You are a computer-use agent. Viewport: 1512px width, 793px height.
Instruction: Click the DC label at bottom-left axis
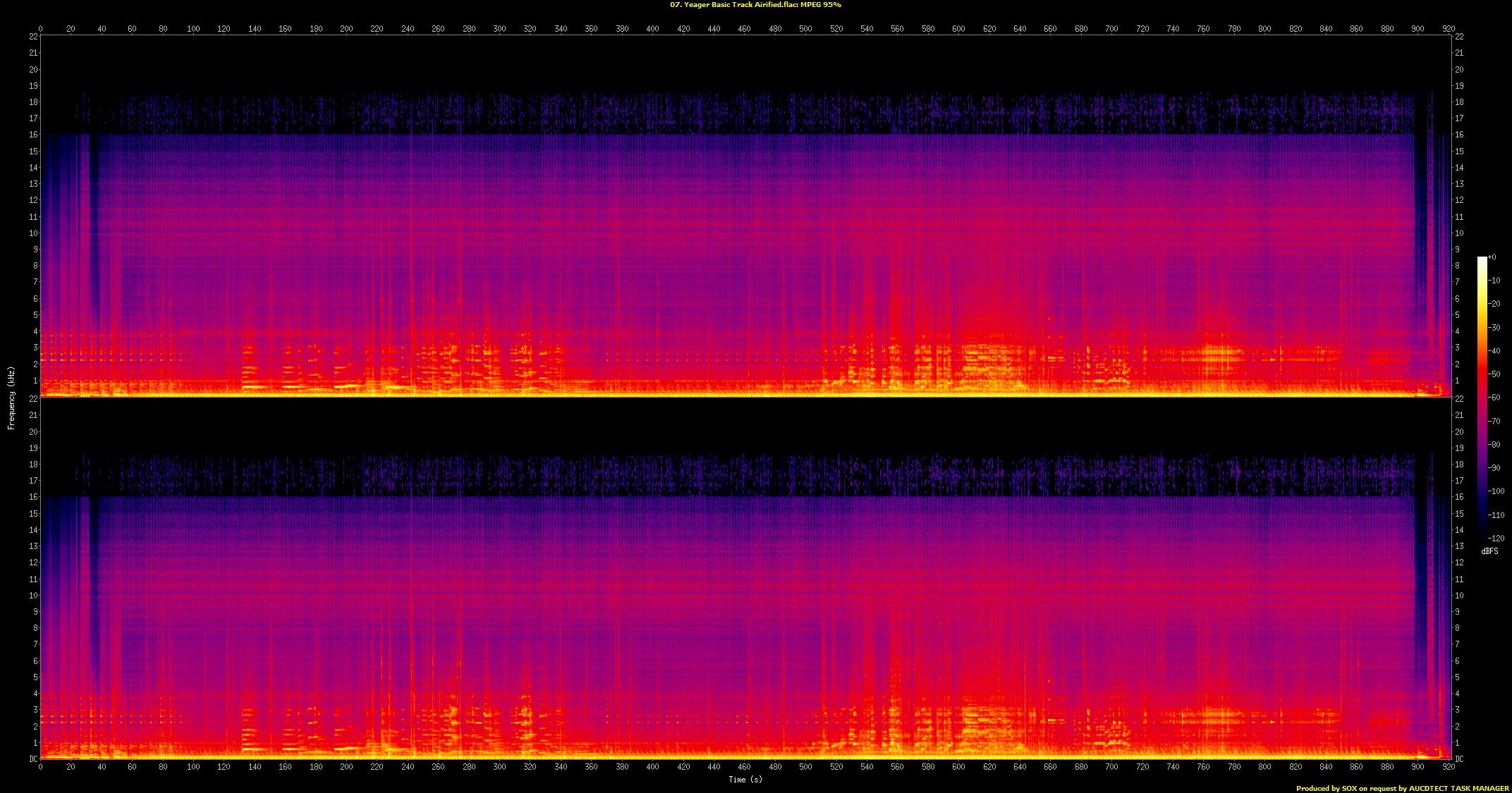tap(33, 759)
